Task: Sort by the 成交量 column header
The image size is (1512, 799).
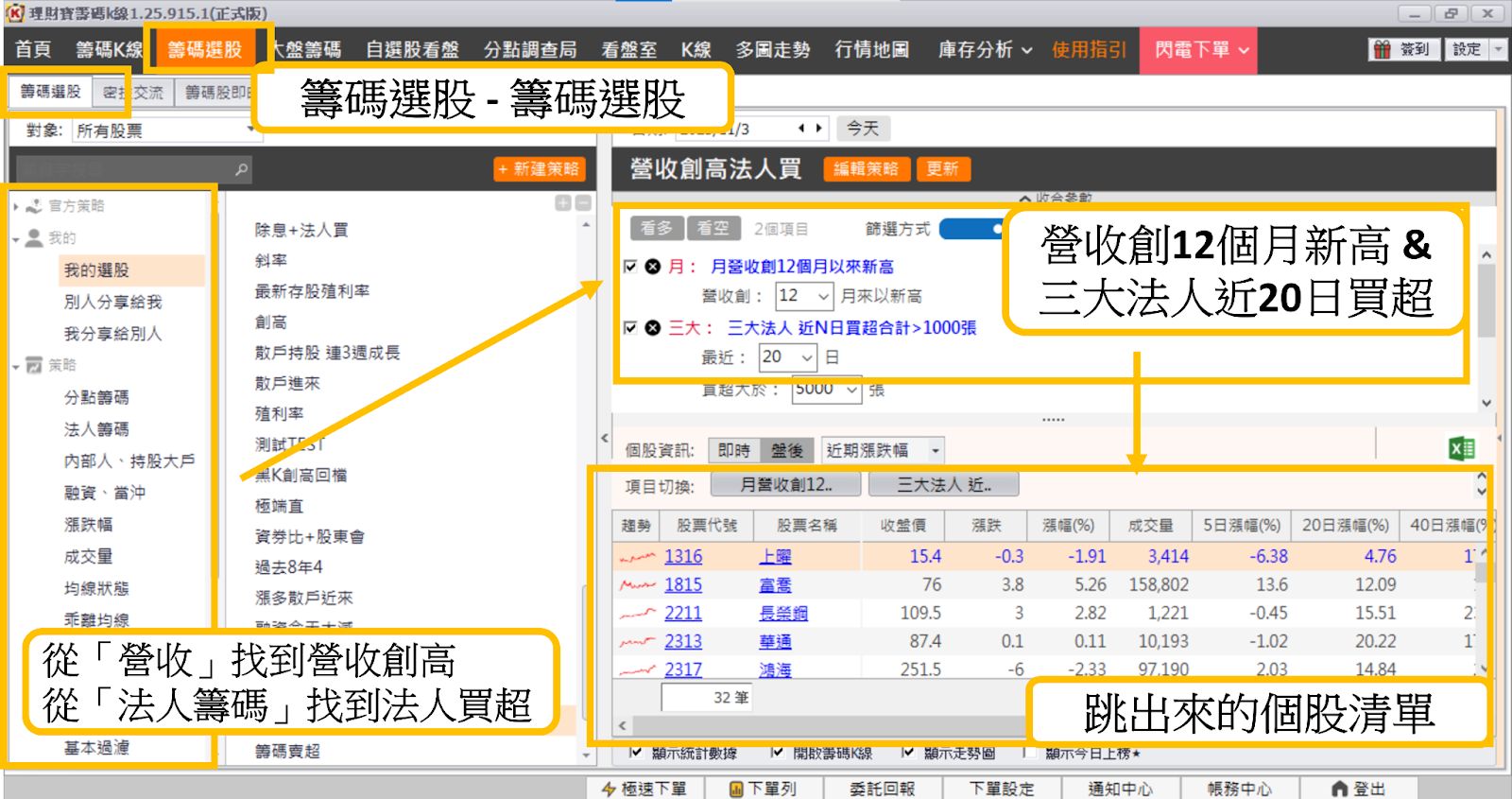Action: (x=1151, y=526)
